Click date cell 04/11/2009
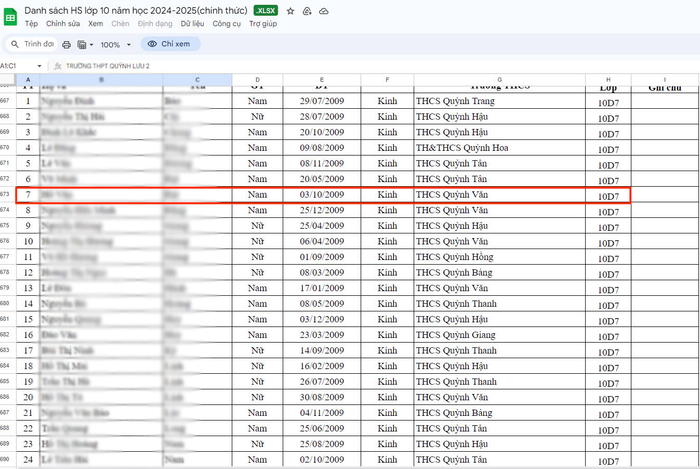Viewport: 700px width, 469px height. [322, 413]
